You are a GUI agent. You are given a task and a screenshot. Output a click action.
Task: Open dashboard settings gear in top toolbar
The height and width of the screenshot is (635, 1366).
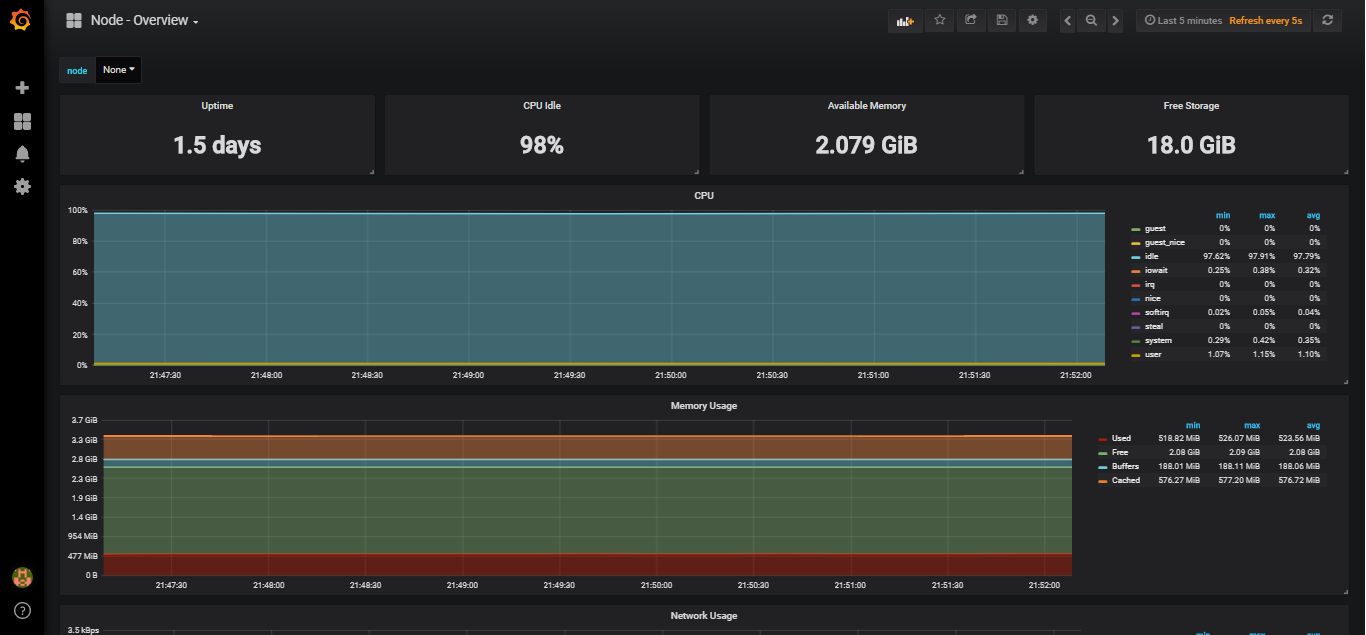[x=1032, y=20]
